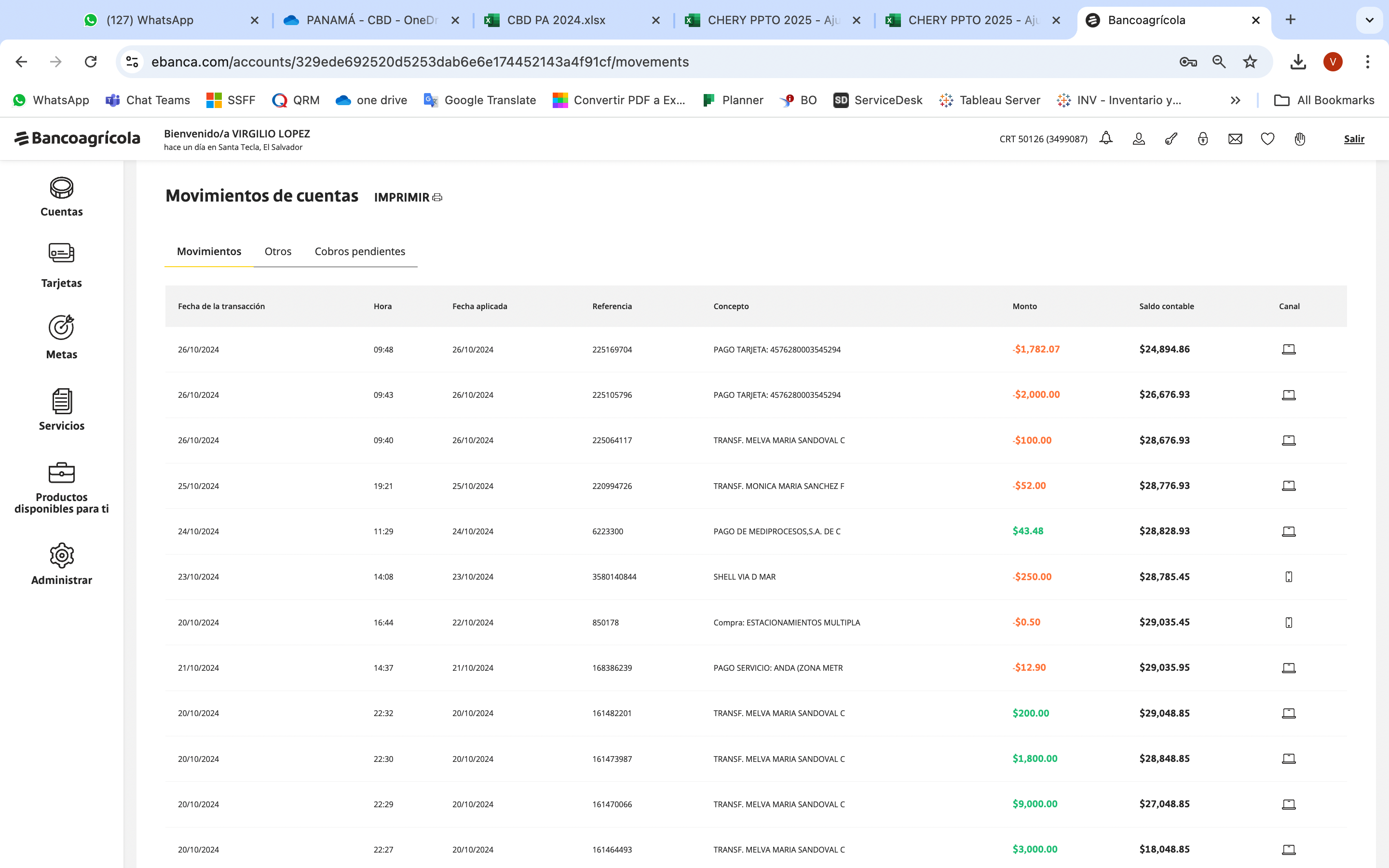Open the user profile icon in header
Screen dimensions: 1389x868
coord(1139,139)
